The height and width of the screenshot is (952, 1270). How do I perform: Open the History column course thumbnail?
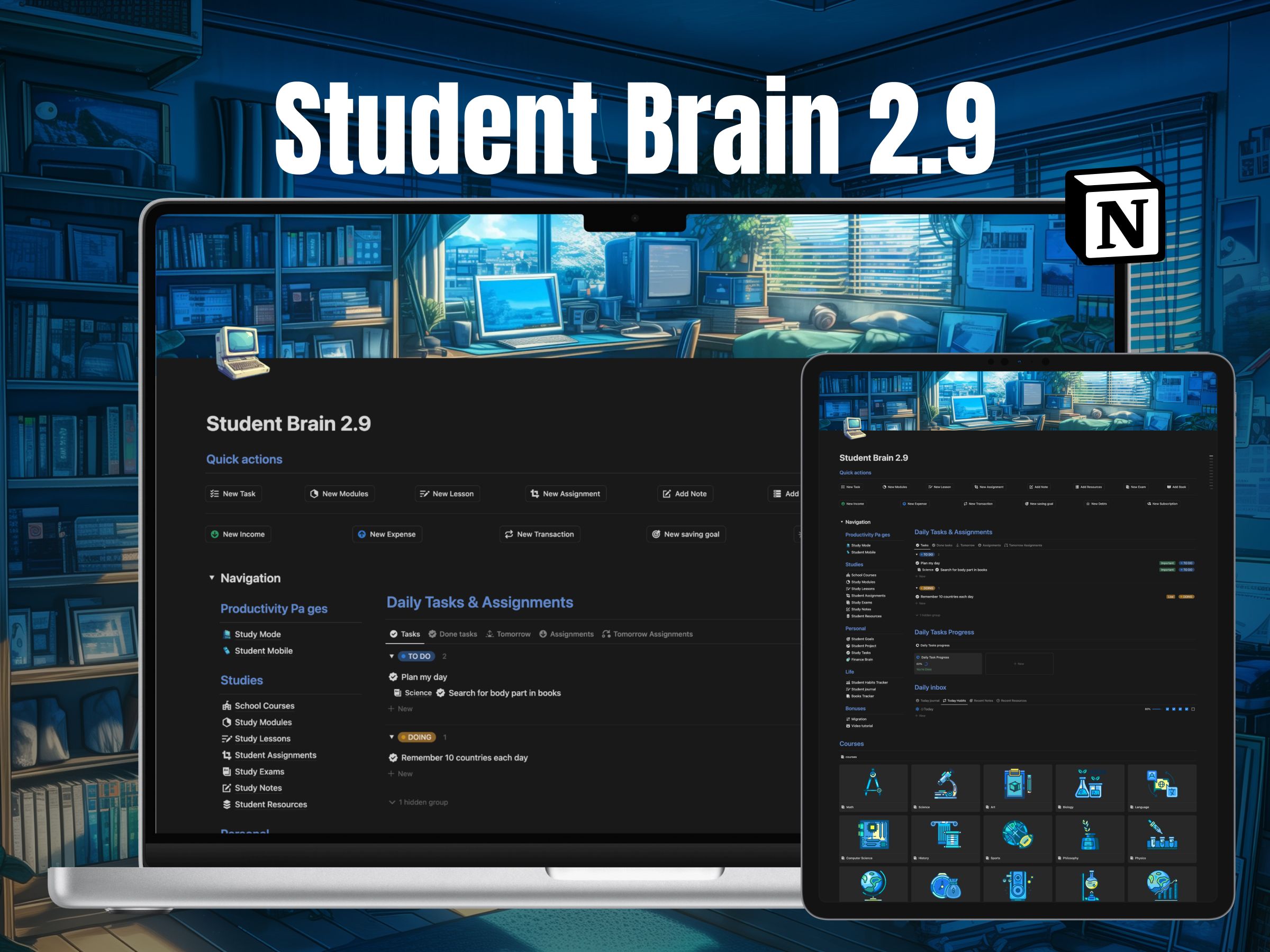(x=945, y=835)
